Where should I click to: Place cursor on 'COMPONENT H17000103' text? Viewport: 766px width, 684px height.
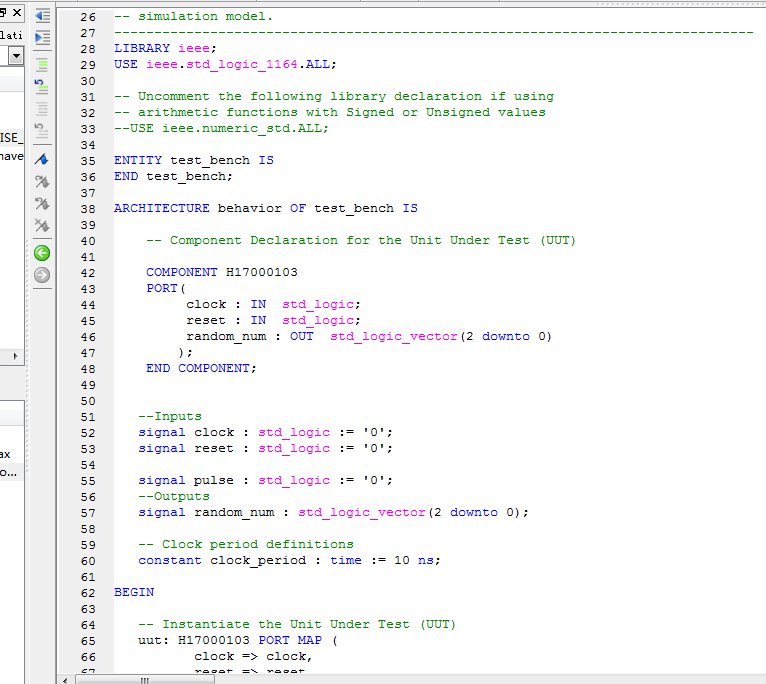pyautogui.click(x=222, y=272)
